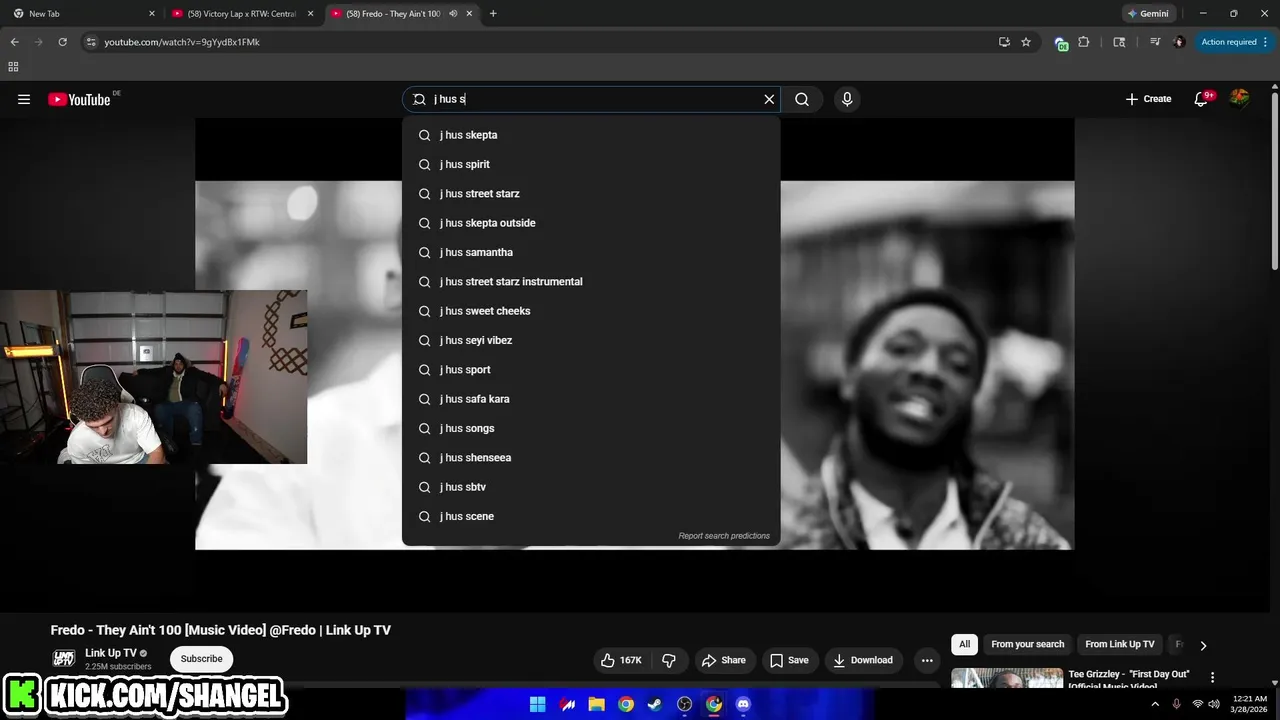Open the YouTube account avatar menu
This screenshot has height=720, width=1280.
(x=1239, y=98)
